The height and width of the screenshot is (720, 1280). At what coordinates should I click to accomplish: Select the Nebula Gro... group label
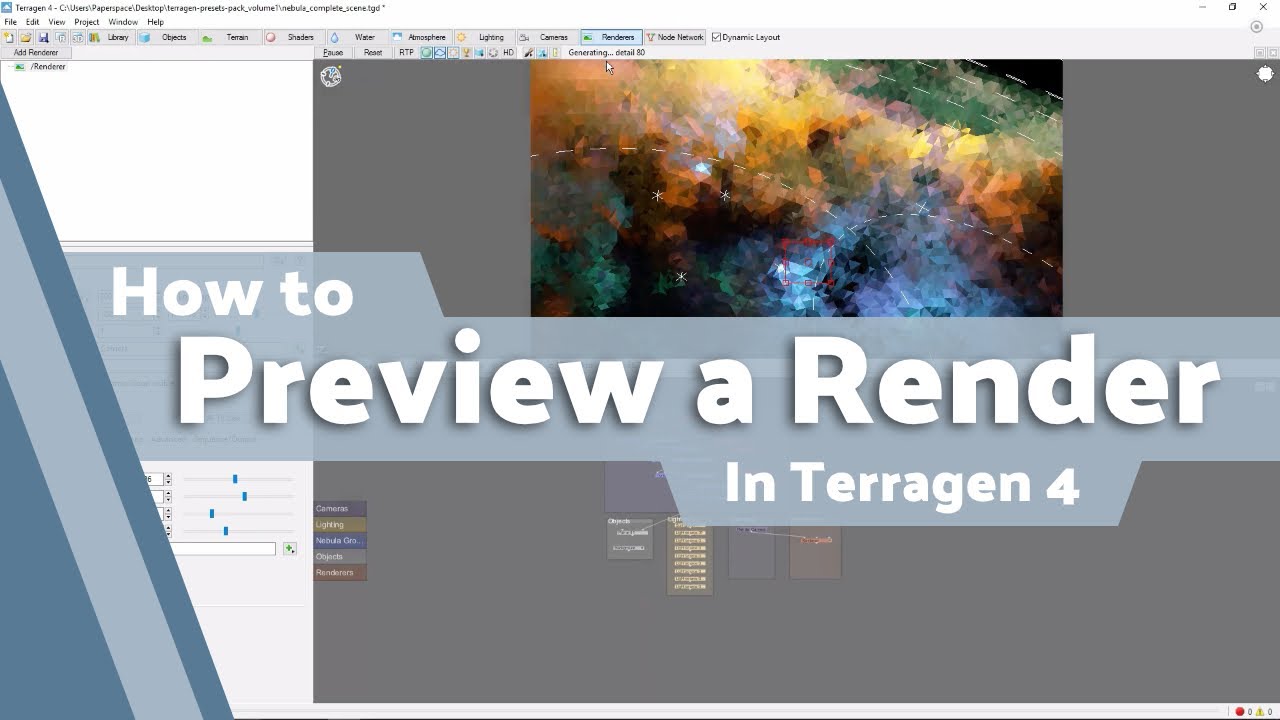[340, 540]
